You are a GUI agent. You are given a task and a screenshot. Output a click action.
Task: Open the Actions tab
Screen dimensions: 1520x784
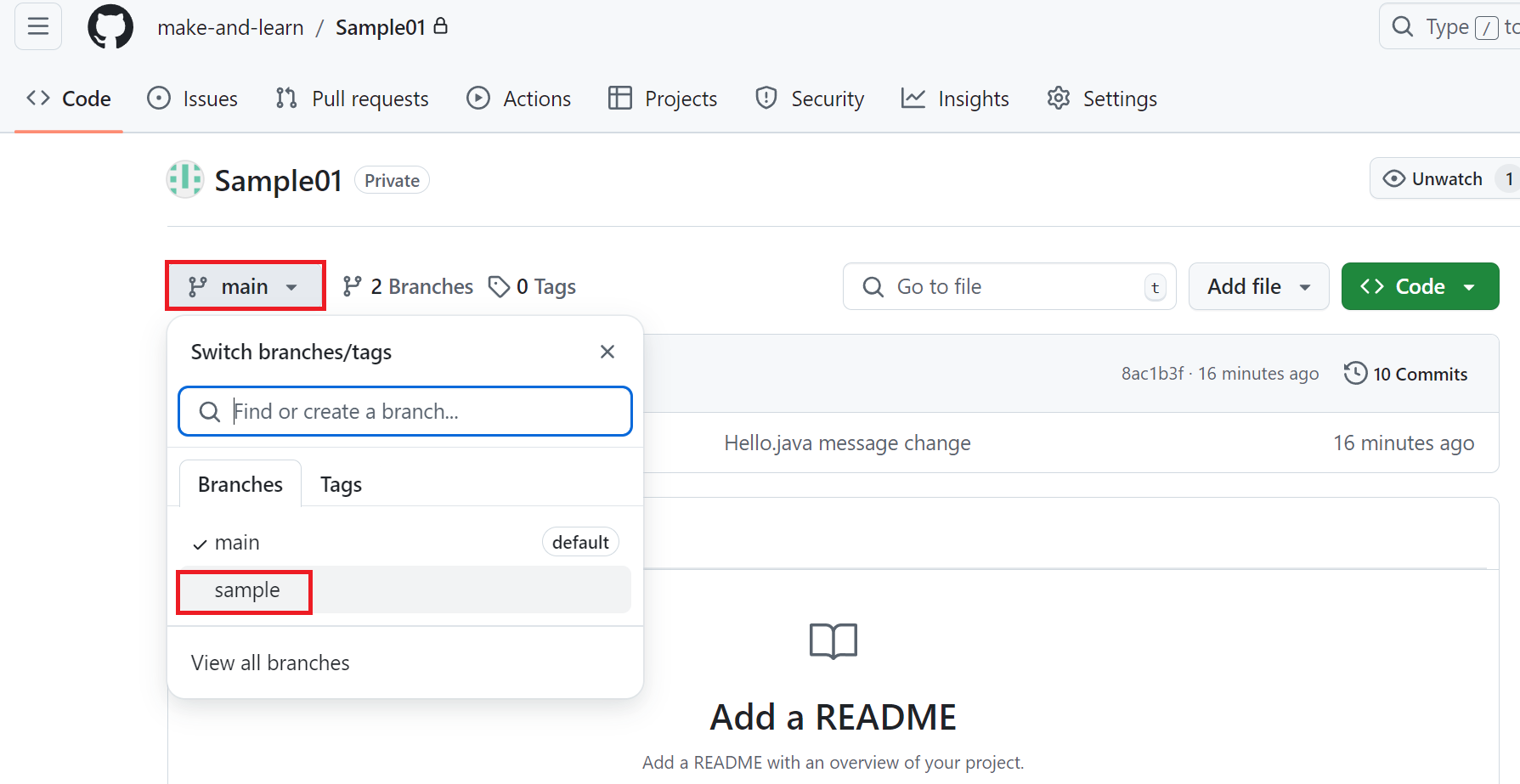pyautogui.click(x=519, y=99)
